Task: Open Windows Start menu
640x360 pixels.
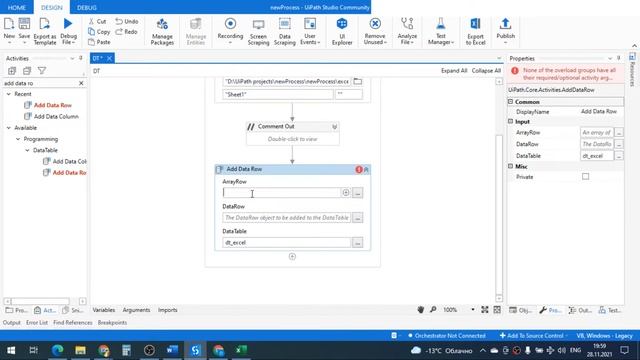Action: [x=11, y=350]
